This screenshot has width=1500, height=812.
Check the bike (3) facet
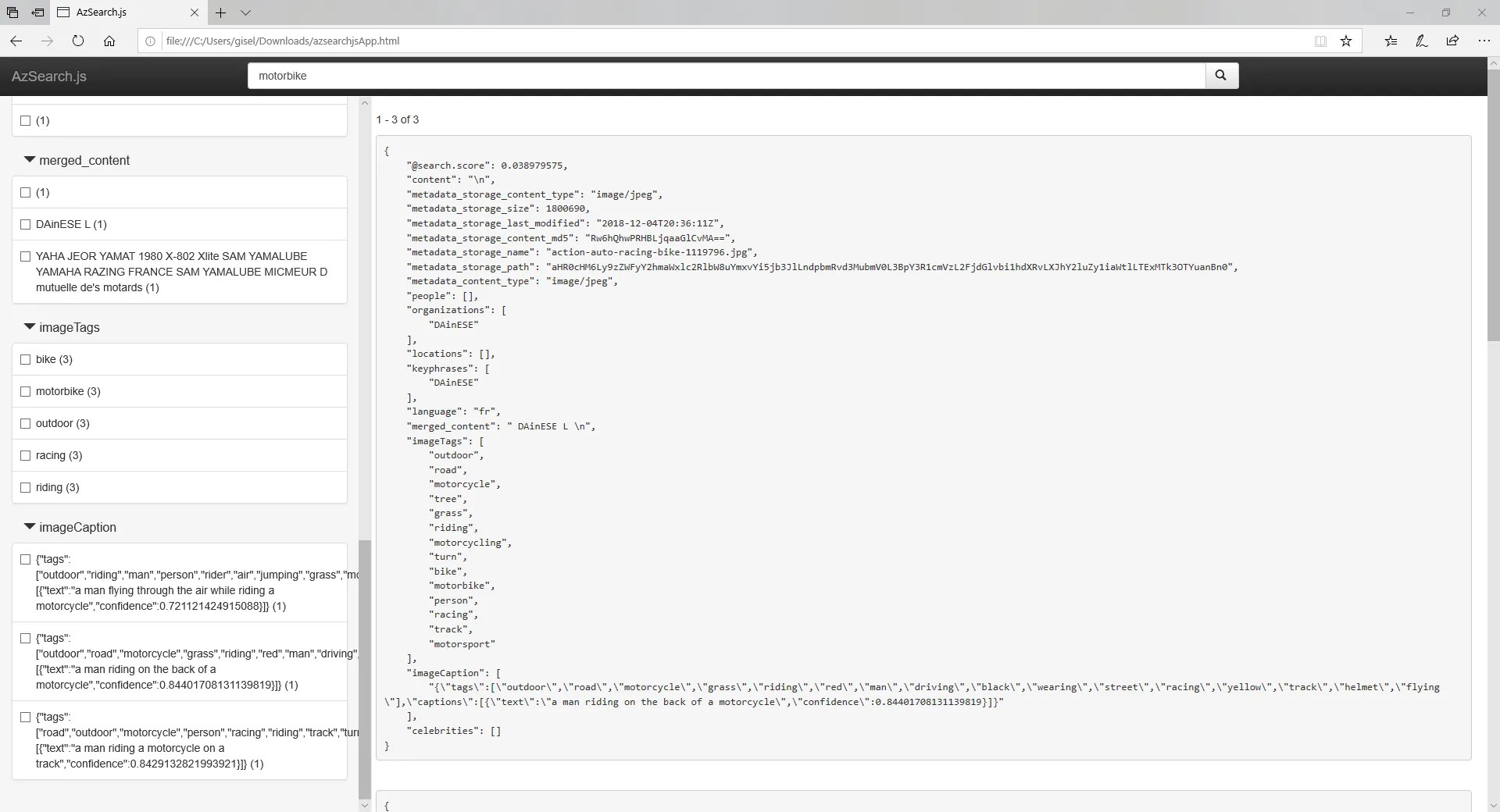point(25,360)
